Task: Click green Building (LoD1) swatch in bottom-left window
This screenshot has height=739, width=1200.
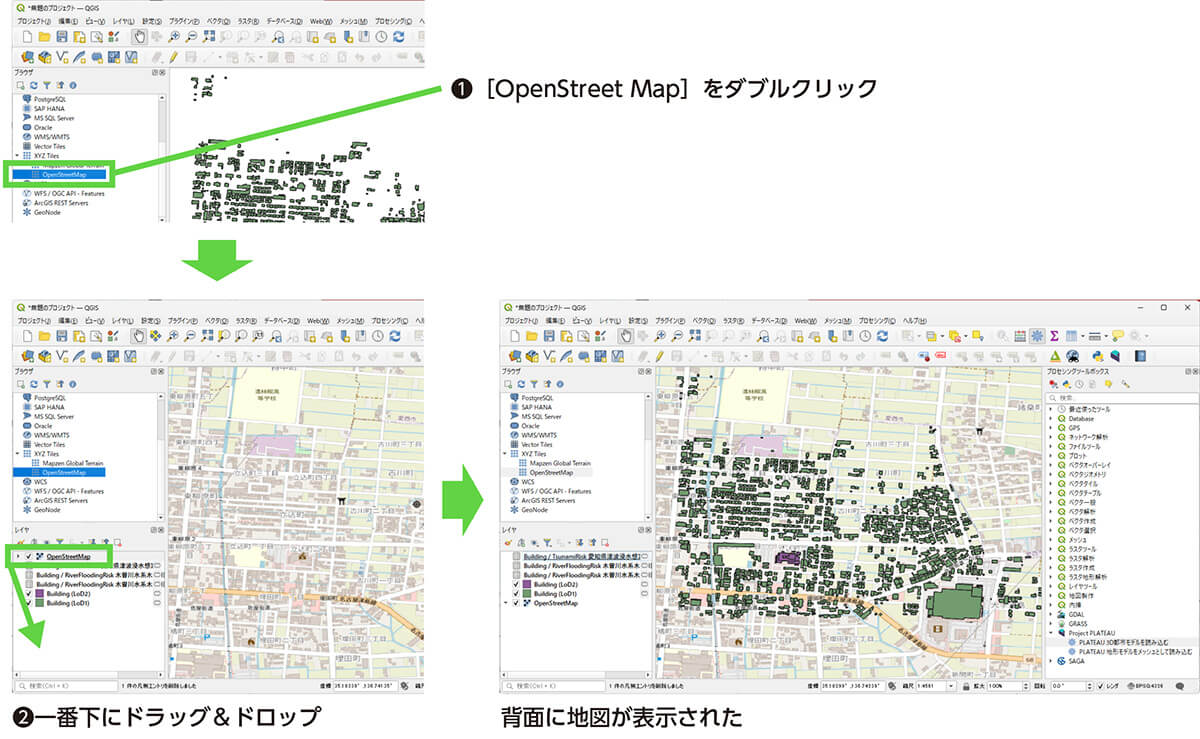Action: (40, 603)
